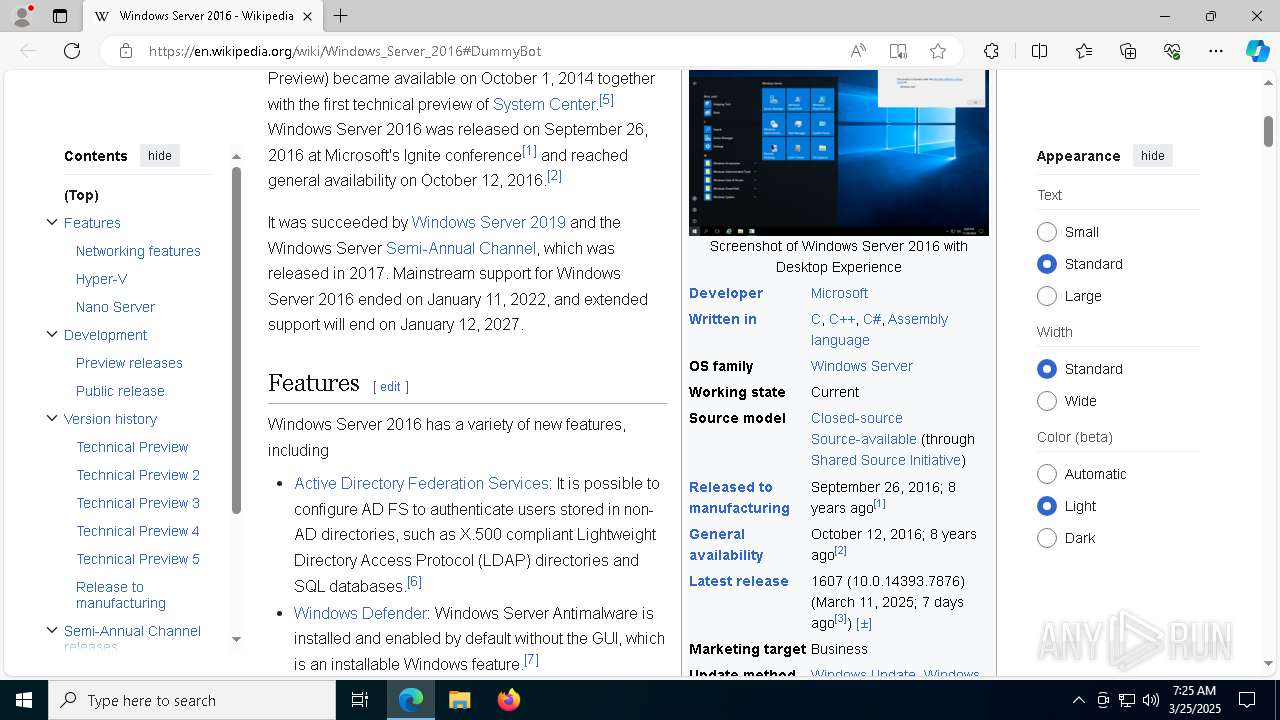Select Standard width option

[x=1047, y=369]
